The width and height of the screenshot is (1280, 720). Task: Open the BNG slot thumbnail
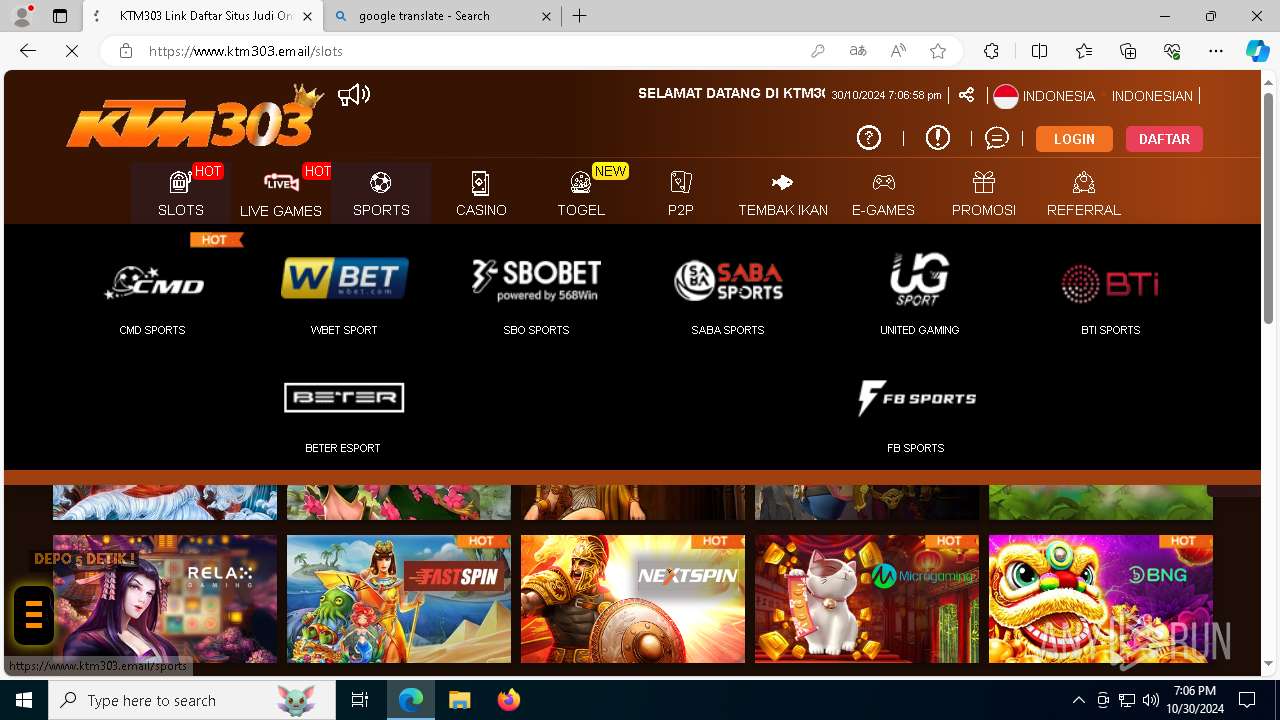[x=1101, y=599]
